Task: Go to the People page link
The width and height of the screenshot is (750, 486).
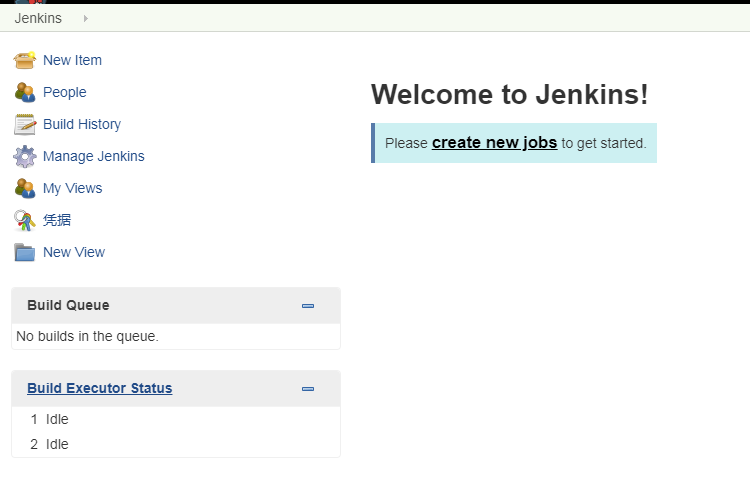Action: coord(65,92)
